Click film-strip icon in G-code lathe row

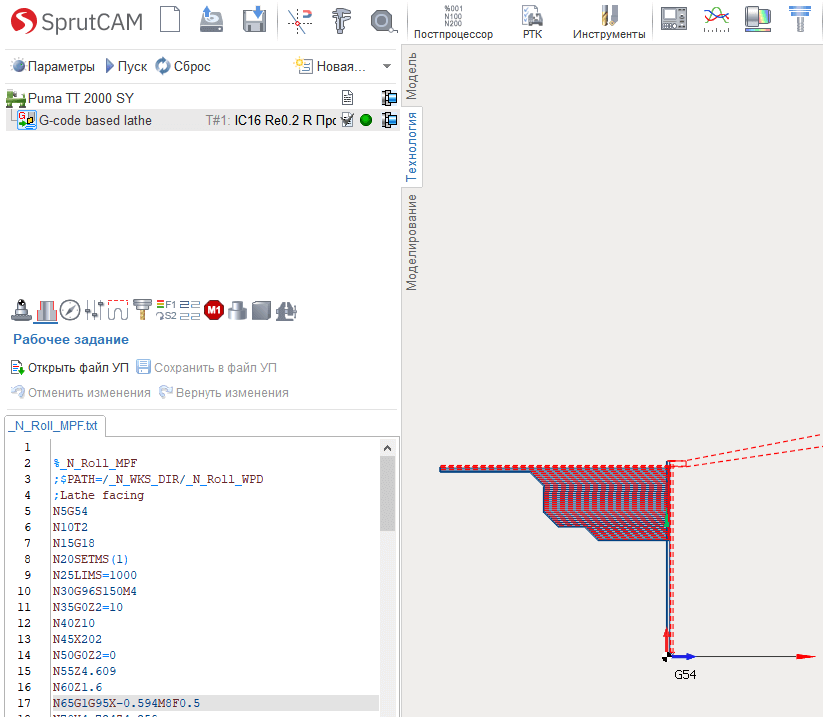coord(389,120)
